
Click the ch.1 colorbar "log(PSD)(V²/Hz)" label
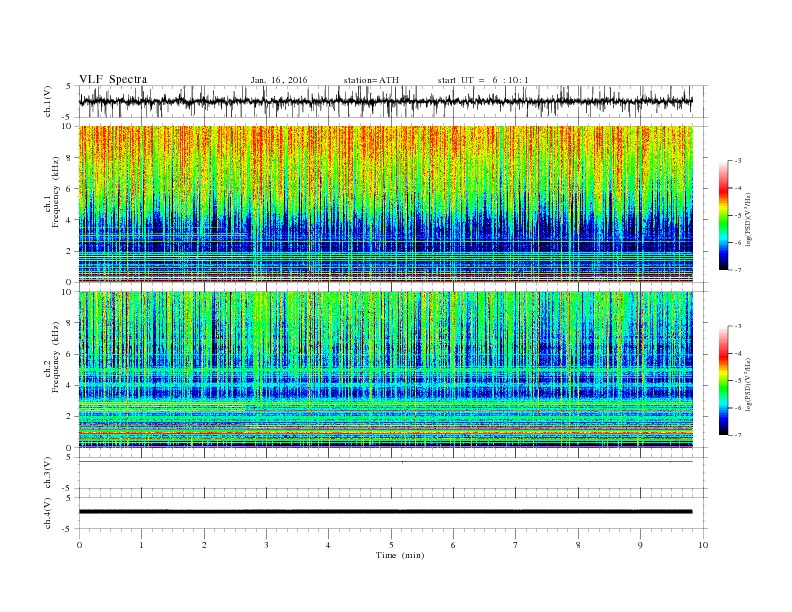click(x=748, y=220)
